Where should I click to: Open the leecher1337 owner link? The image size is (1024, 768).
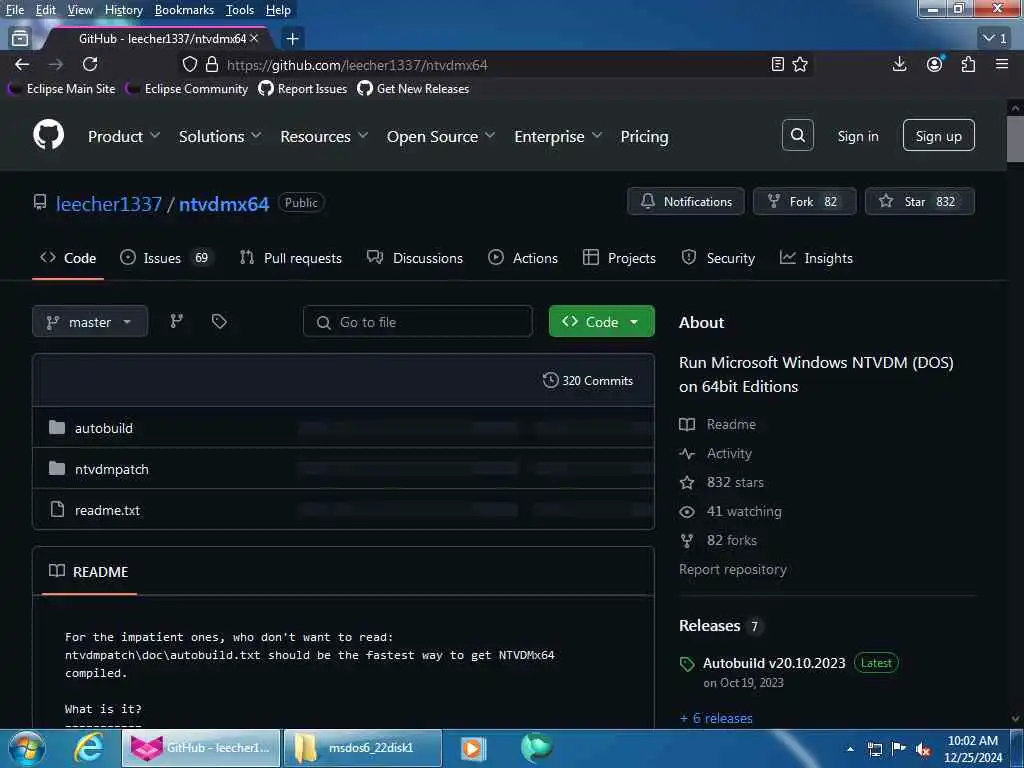[x=108, y=204]
